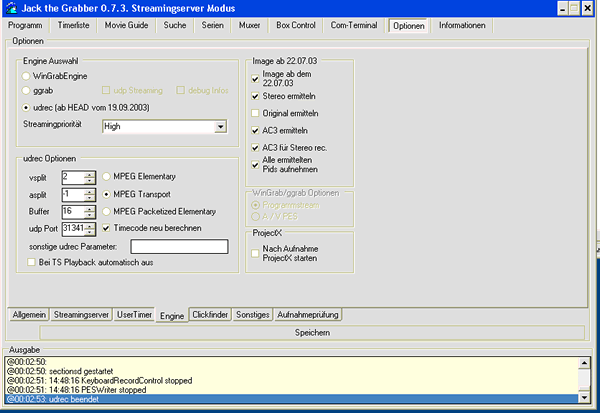Close the Jack the Grabber window
Image resolution: width=600 pixels, height=413 pixels.
click(587, 8)
